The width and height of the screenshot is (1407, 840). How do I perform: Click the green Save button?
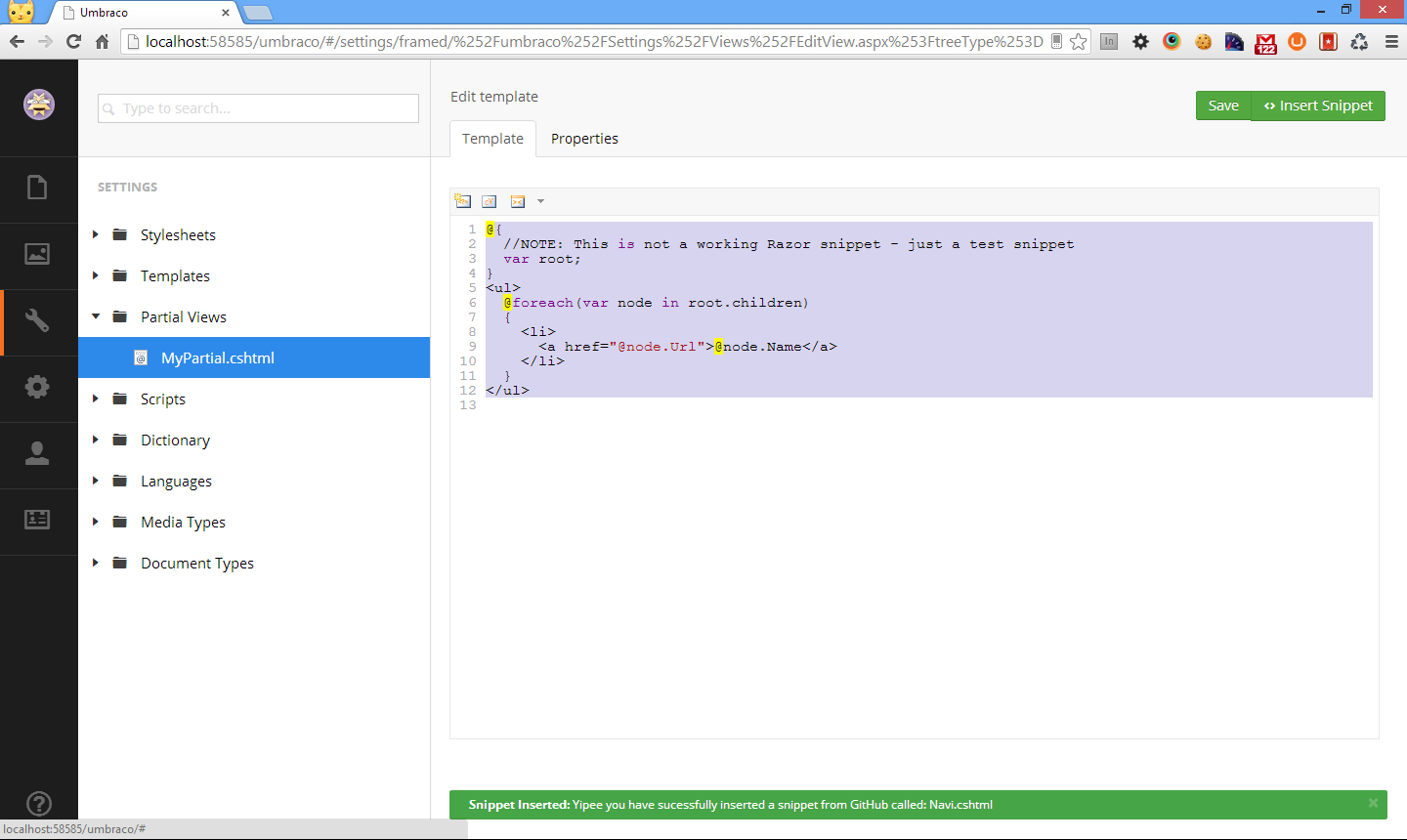(1223, 105)
